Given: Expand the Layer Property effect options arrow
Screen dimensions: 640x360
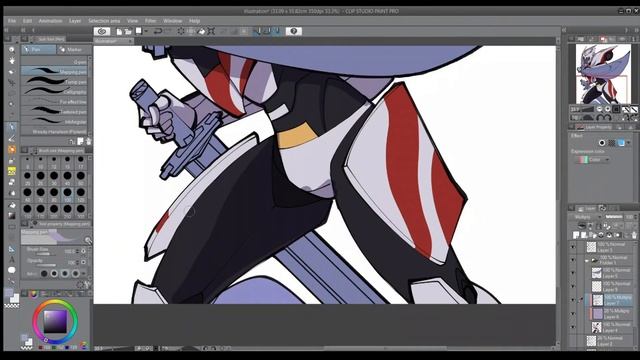Looking at the screenshot, I should coord(629,143).
